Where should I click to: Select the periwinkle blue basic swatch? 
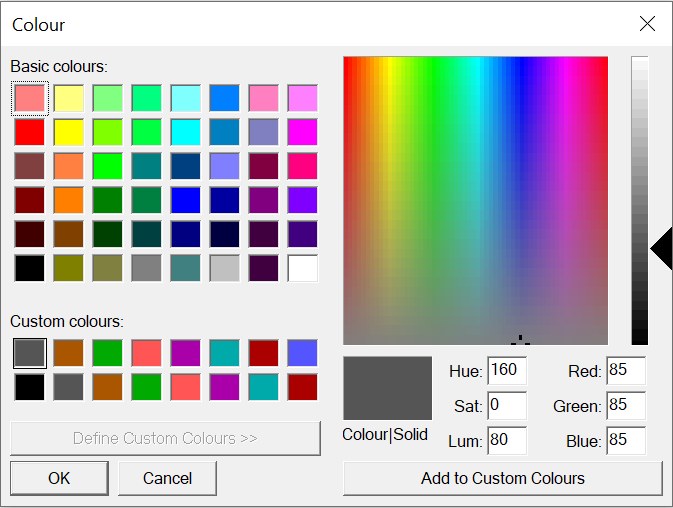coord(224,166)
